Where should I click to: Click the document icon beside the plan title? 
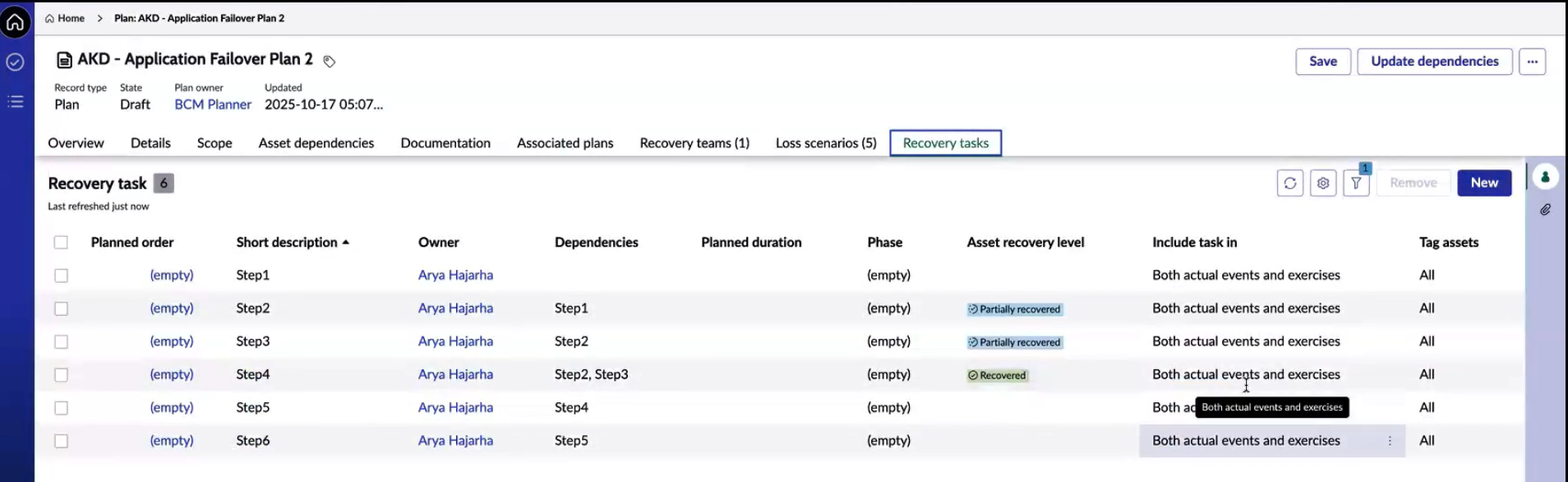[64, 60]
